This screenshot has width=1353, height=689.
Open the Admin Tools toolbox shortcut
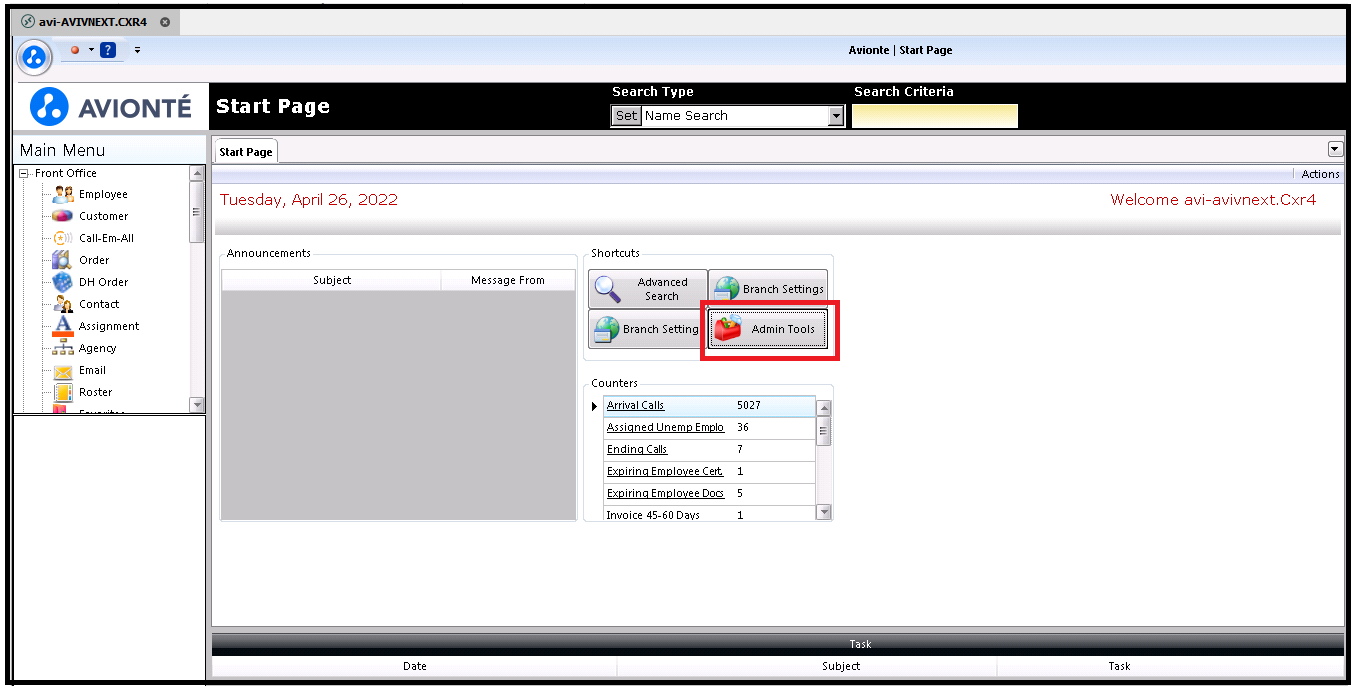[768, 329]
